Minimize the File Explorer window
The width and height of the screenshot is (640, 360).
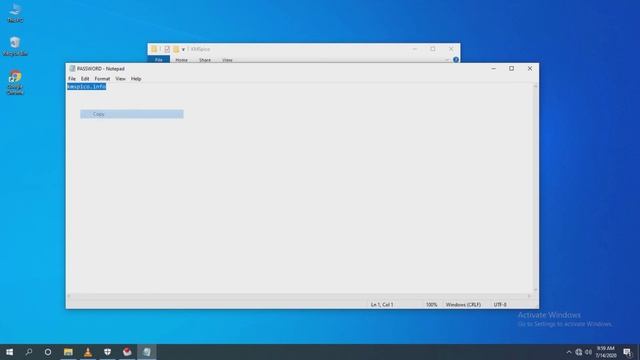click(x=415, y=49)
